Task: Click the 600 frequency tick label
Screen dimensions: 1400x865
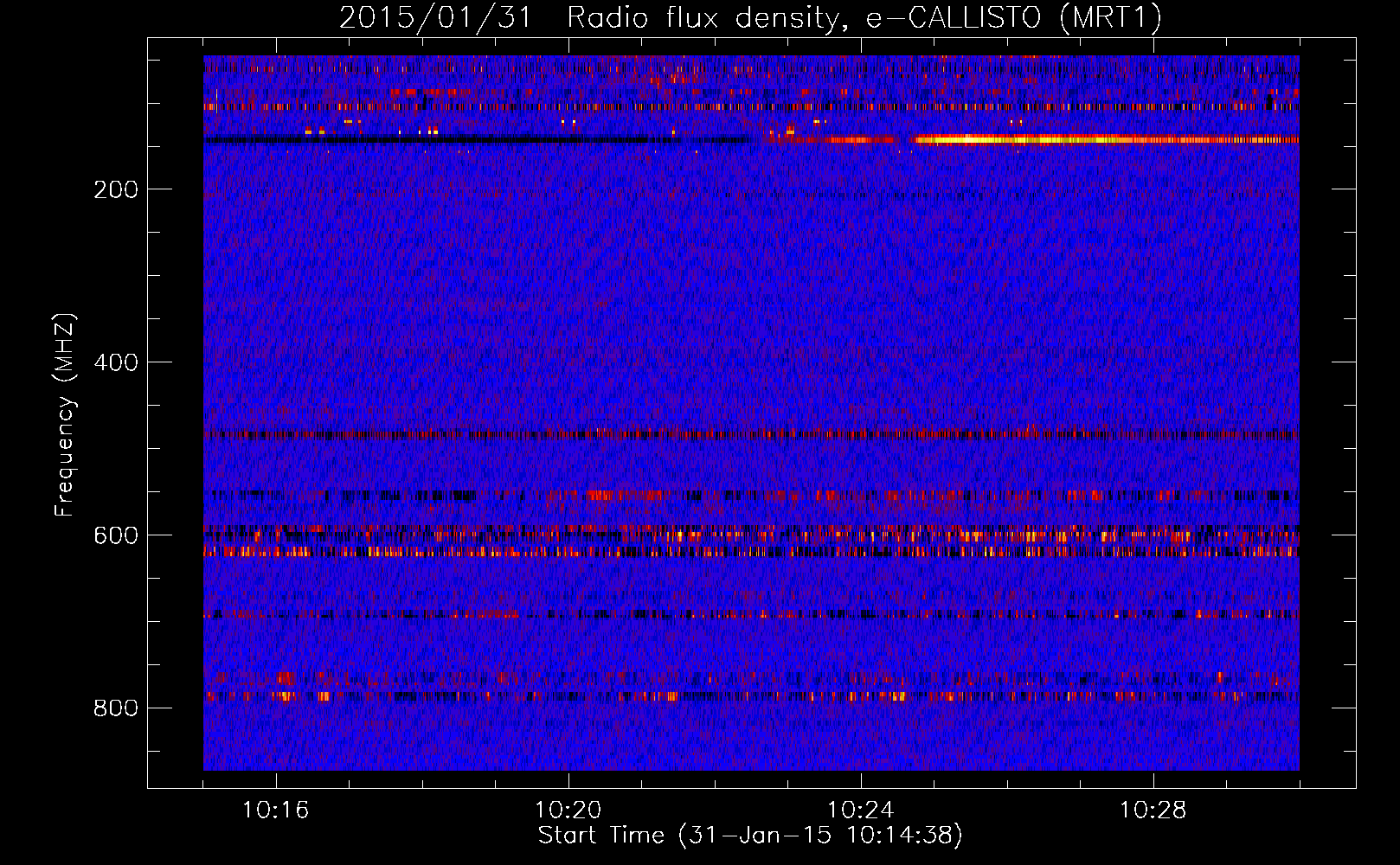Action: 116,535
